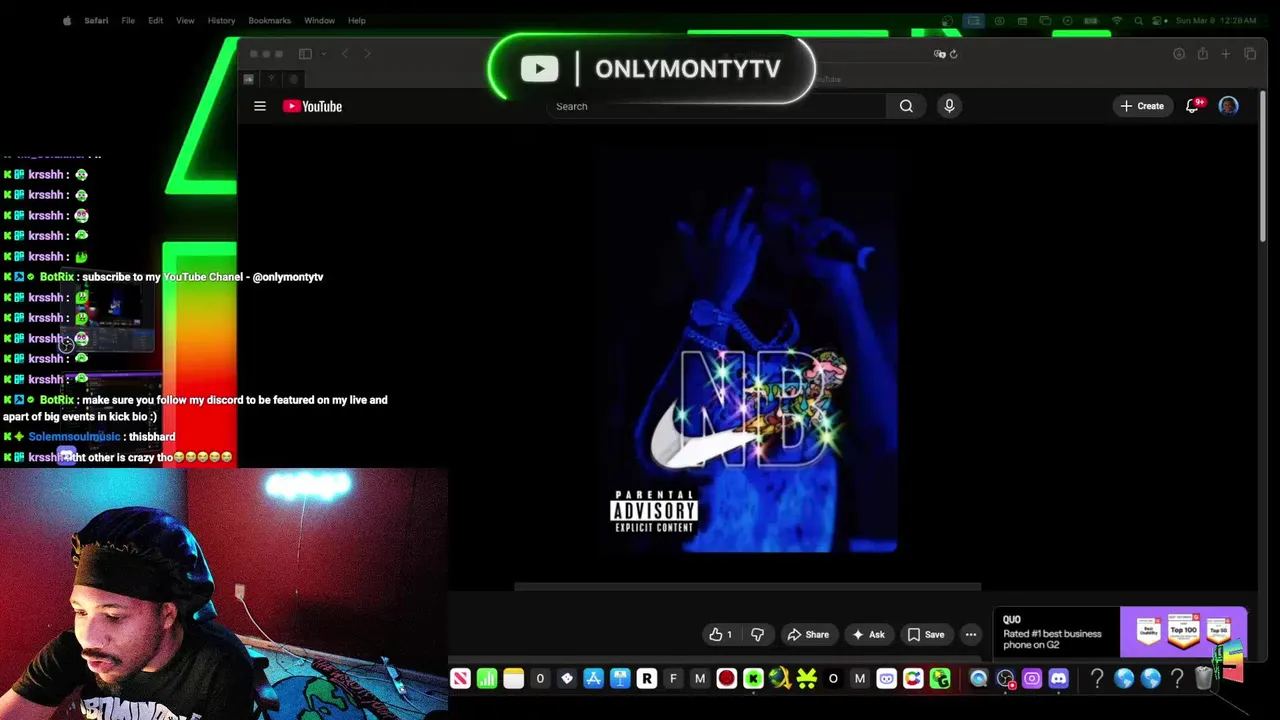Open the Notes app in Dock
This screenshot has height=720, width=1280.
point(513,679)
